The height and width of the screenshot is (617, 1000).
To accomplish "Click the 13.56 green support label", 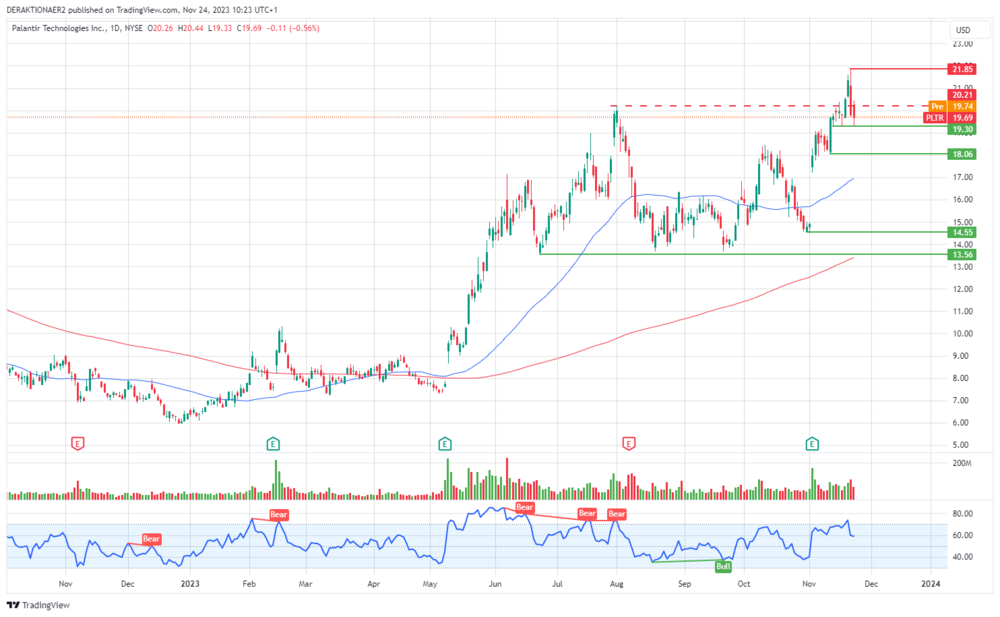I will point(962,255).
